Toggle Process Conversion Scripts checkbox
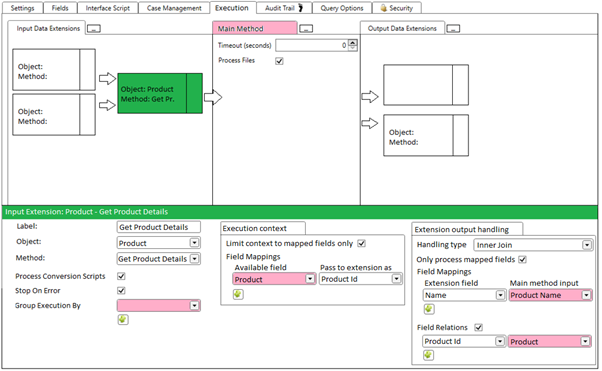The height and width of the screenshot is (371, 602). pos(121,276)
